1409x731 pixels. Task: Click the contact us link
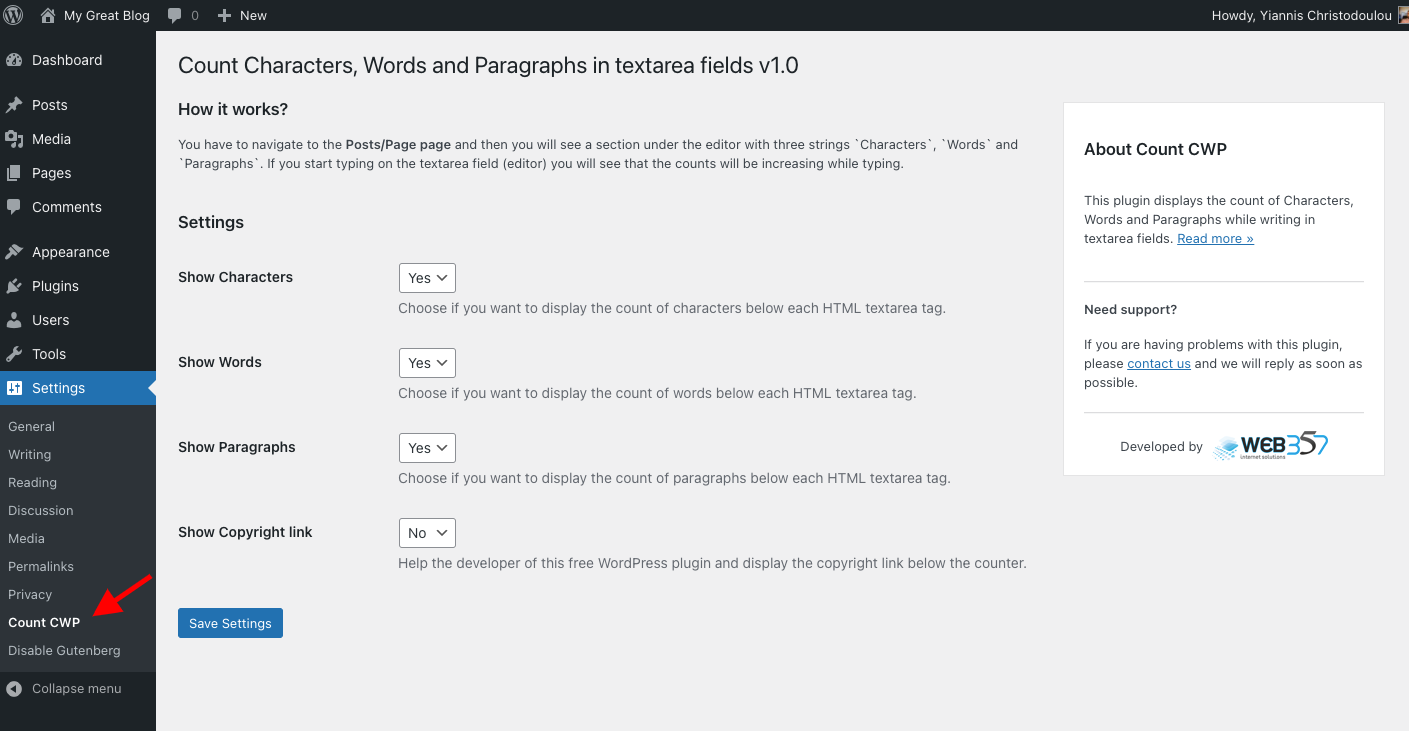1158,363
